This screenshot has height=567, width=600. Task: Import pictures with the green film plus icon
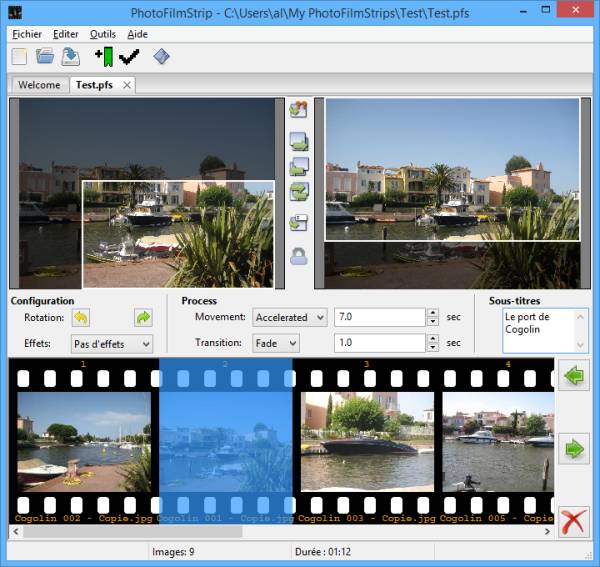pyautogui.click(x=104, y=57)
